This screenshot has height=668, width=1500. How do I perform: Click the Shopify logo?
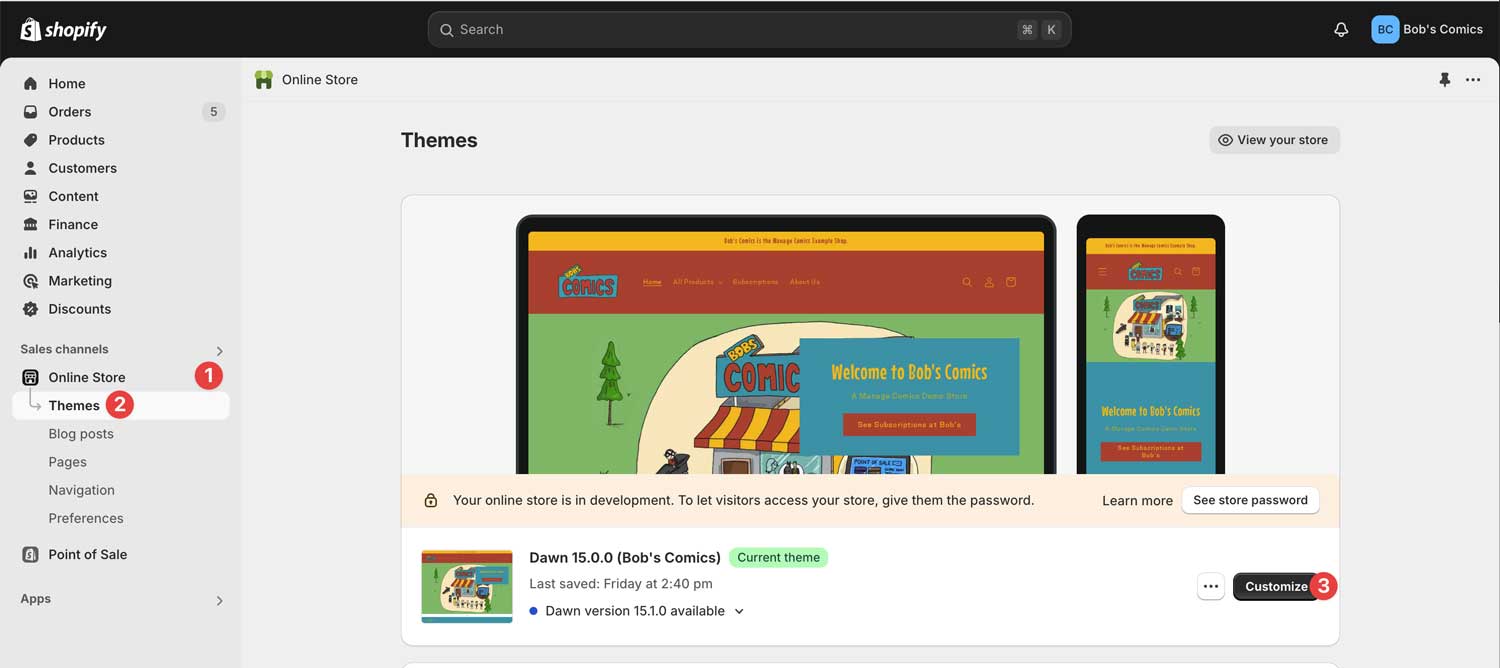pos(63,29)
